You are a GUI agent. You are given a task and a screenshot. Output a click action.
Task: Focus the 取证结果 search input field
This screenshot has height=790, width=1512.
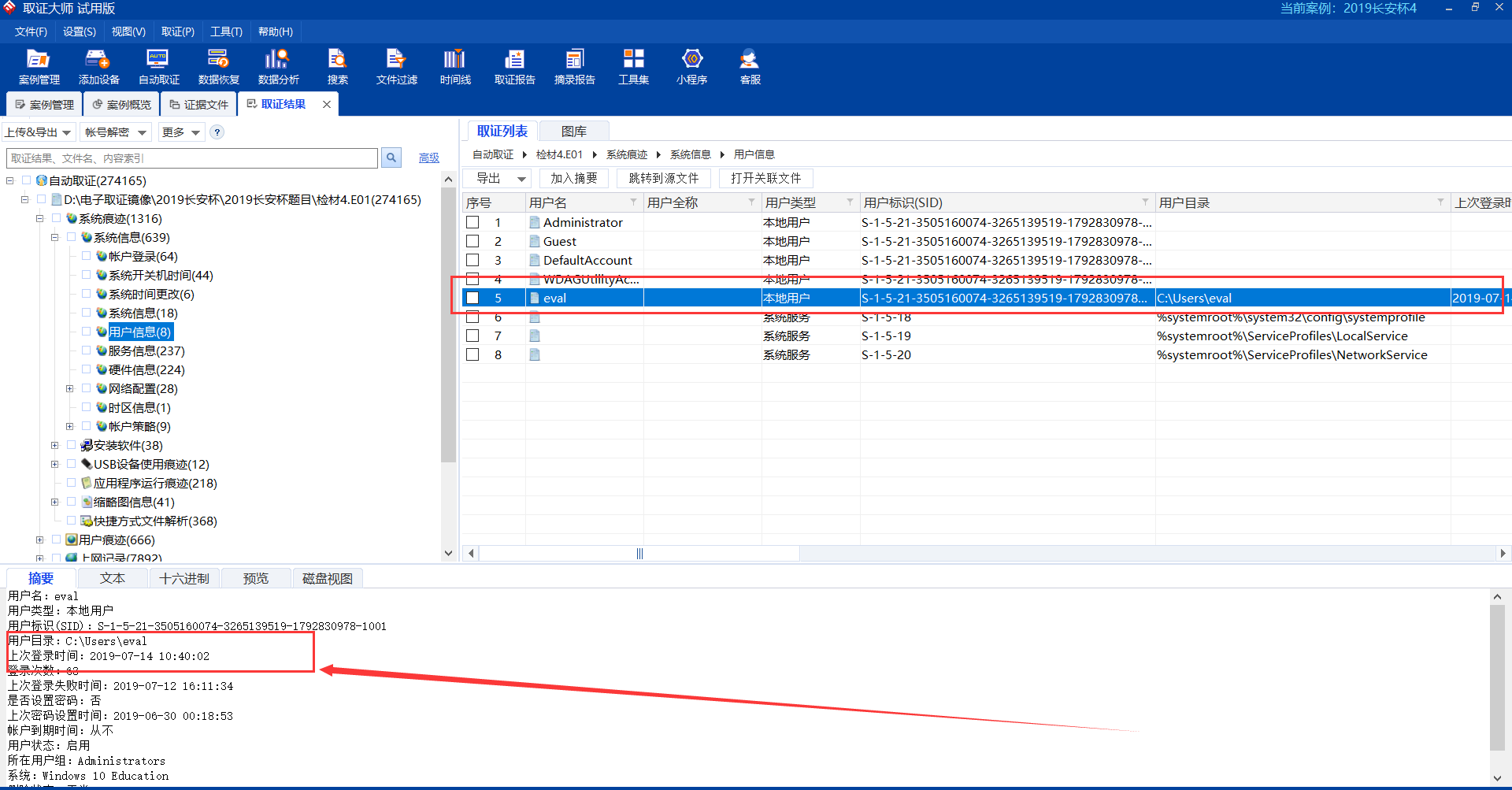192,158
